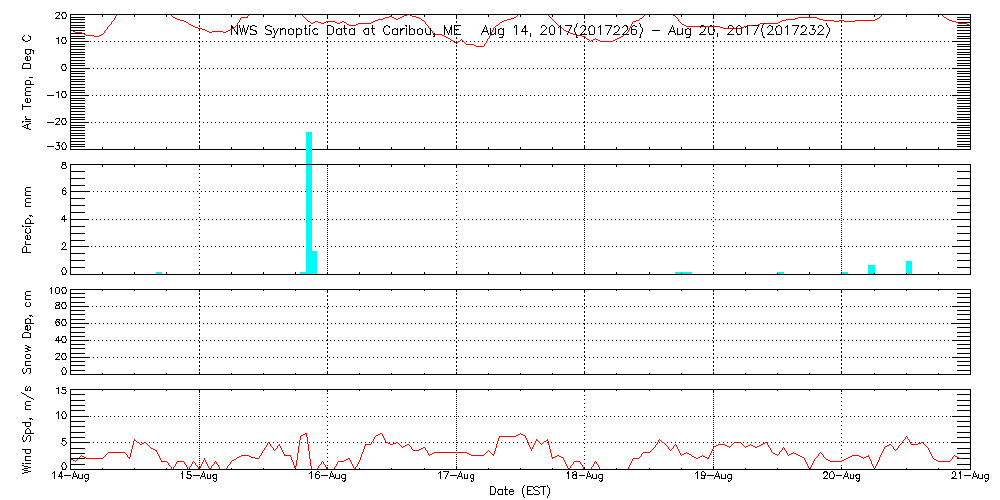Click the '80' tick on Snow Dep axis

(60, 306)
